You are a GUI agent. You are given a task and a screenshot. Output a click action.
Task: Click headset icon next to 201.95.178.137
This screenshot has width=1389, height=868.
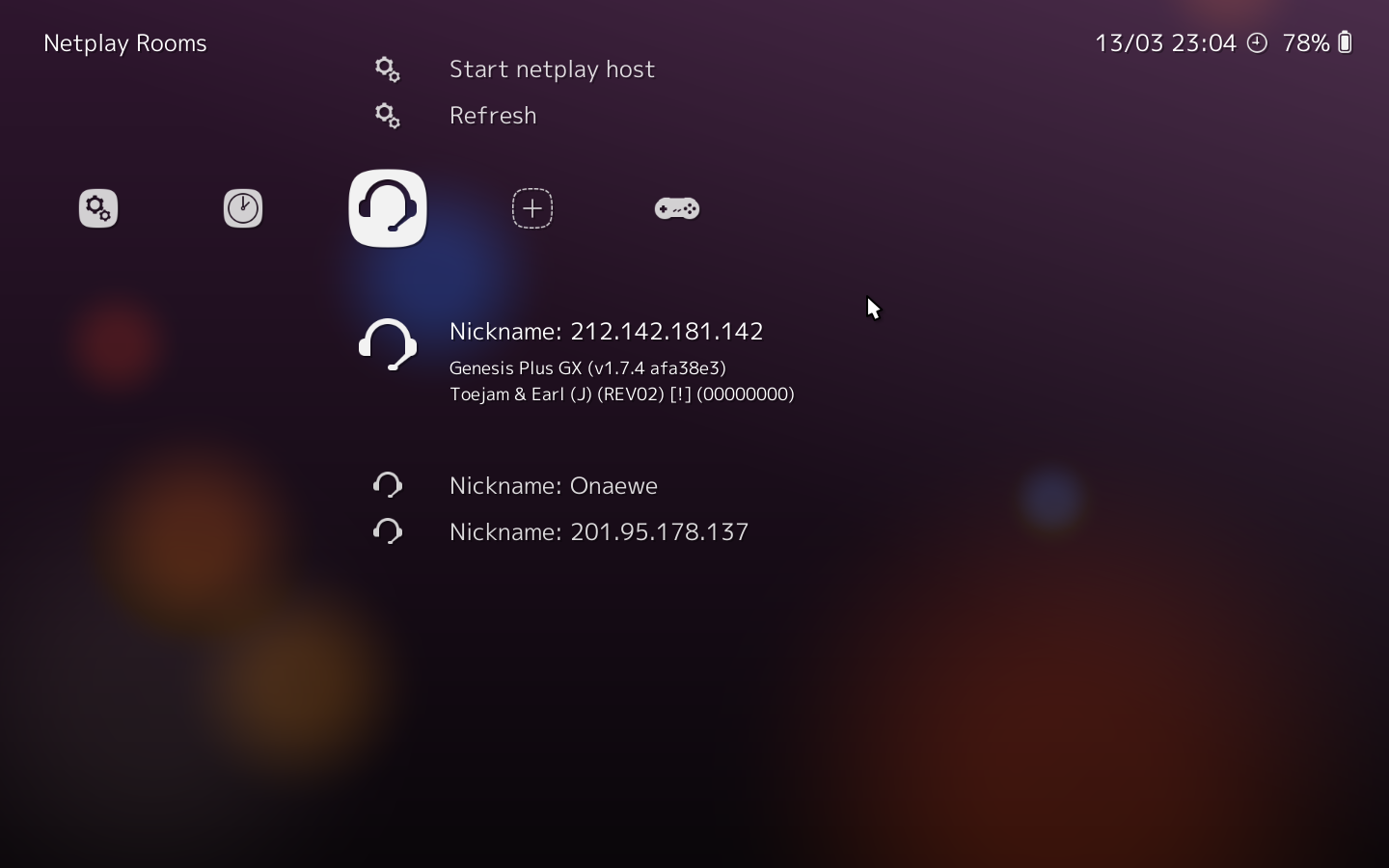pos(388,531)
